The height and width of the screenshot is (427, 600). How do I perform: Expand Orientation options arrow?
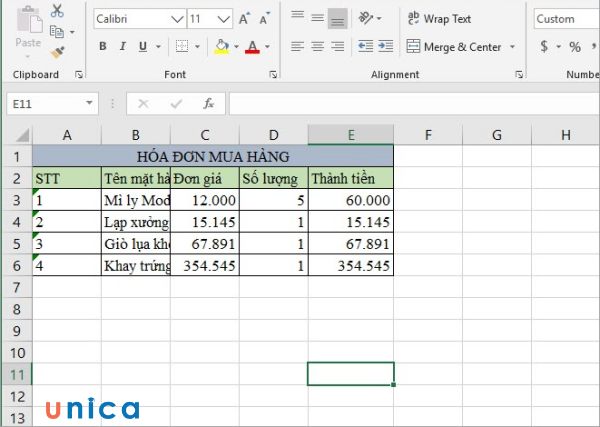click(379, 18)
